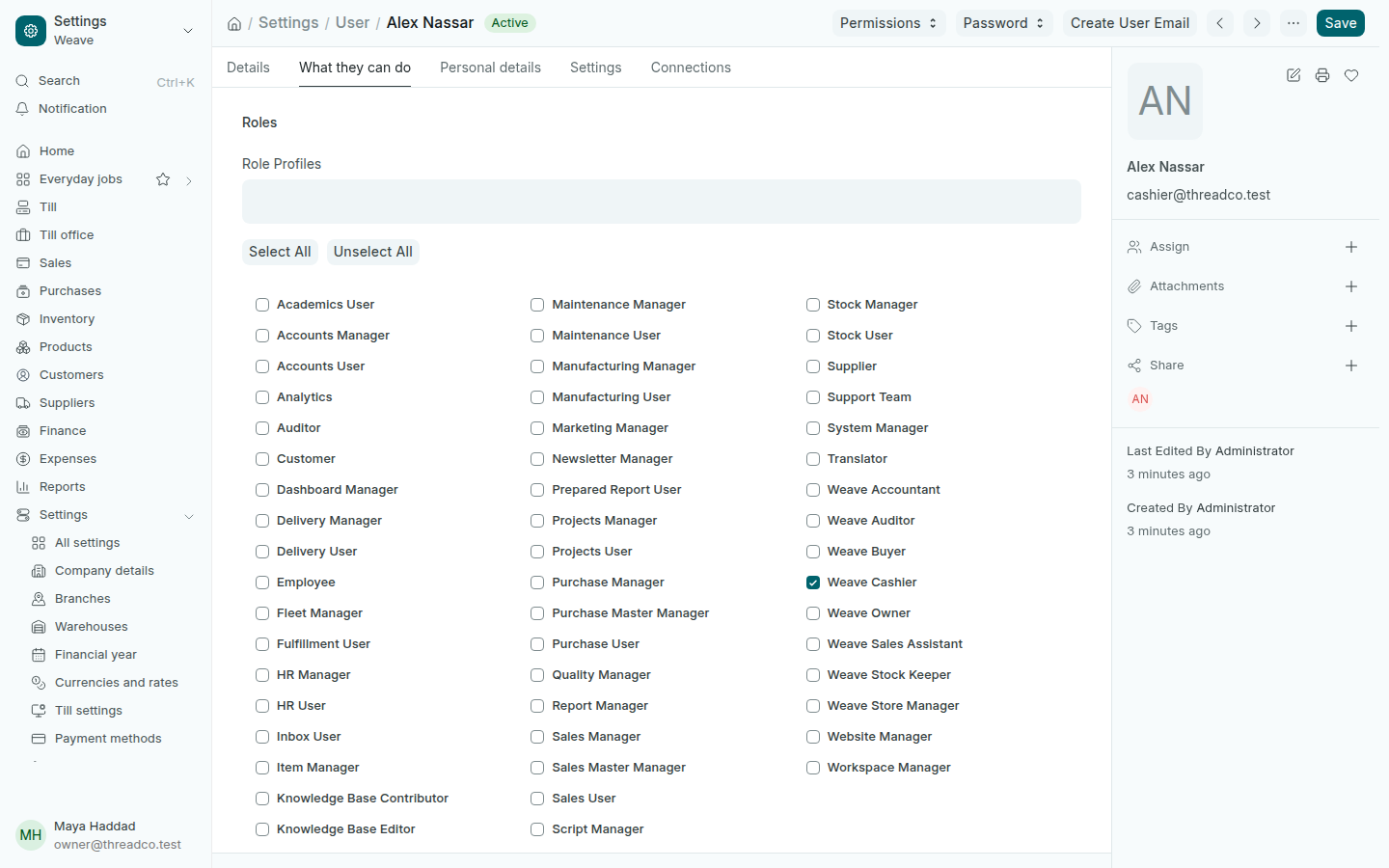The image size is (1389, 868).
Task: Enable the Weave Store Manager role
Action: click(x=813, y=706)
